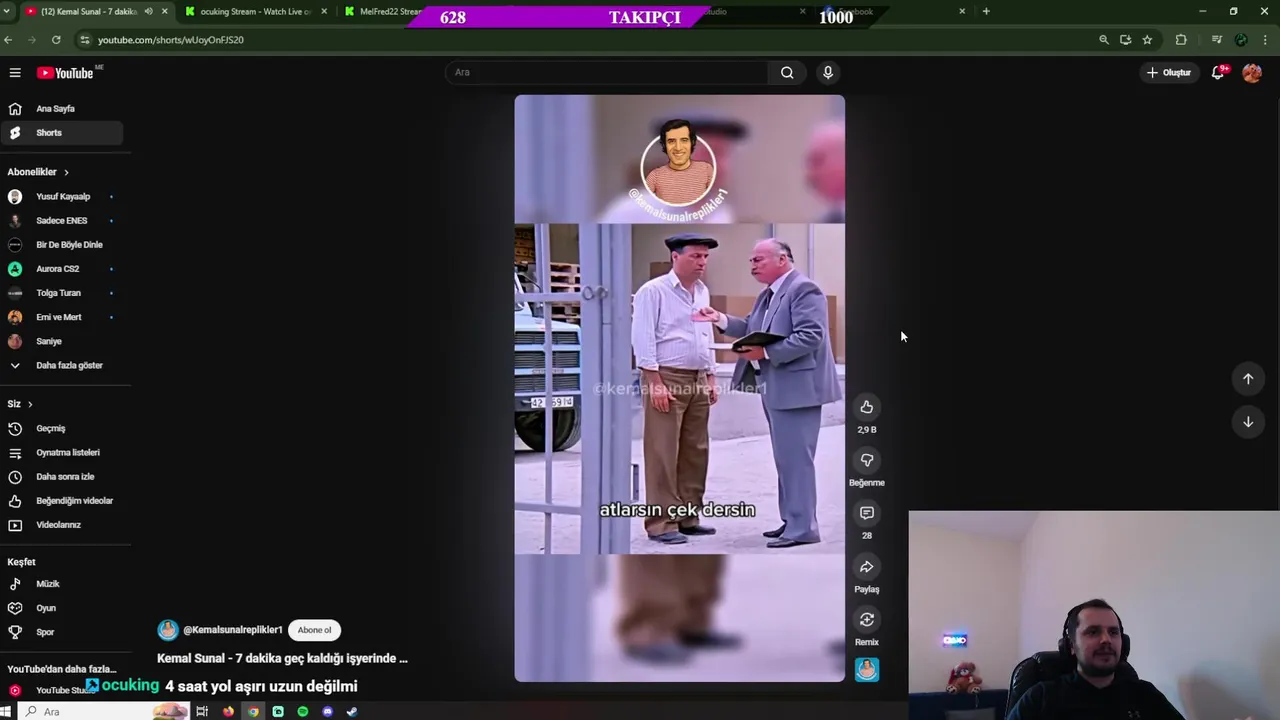The width and height of the screenshot is (1280, 720).
Task: Go to the YouTube logo home link
Action: (65, 73)
